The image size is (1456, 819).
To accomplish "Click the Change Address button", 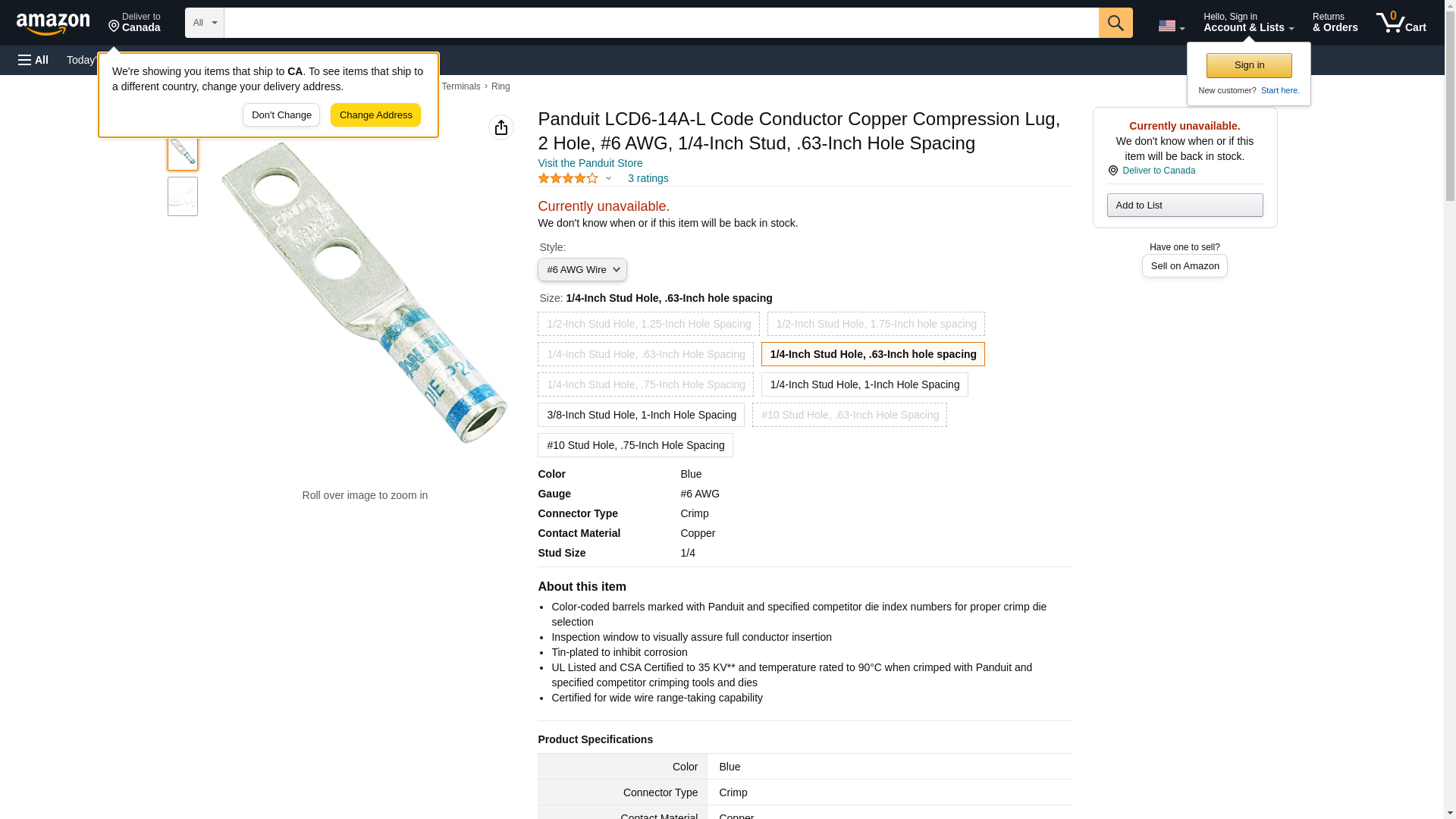I will (375, 115).
